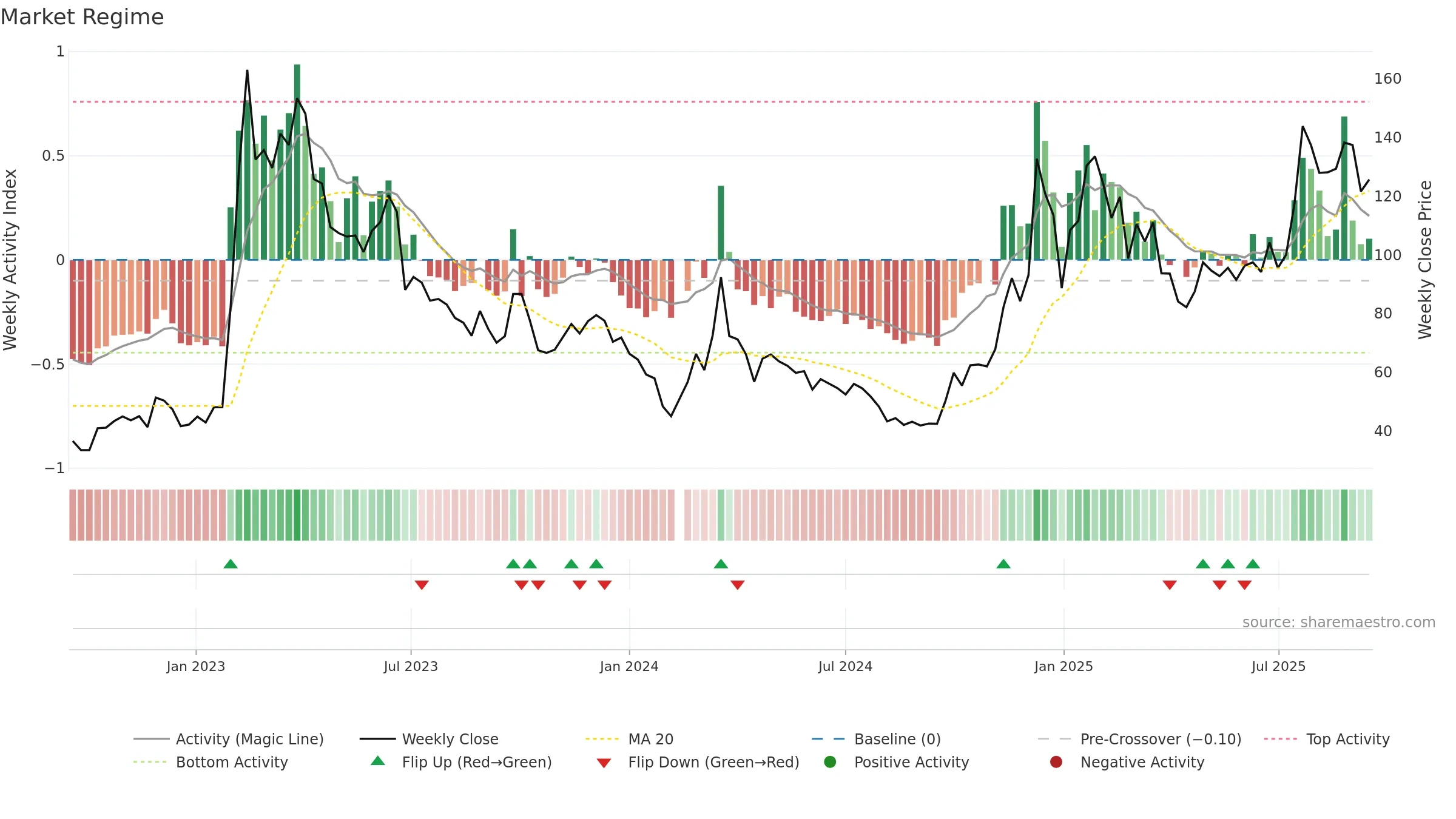Click the isolated green bar in March 2024
1456x819 pixels.
click(x=721, y=223)
